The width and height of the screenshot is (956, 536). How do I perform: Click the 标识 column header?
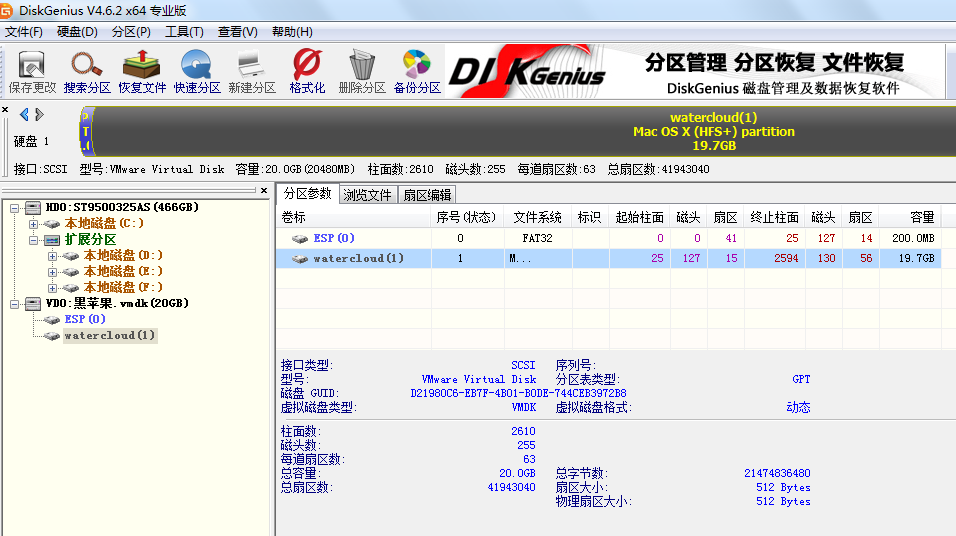click(x=590, y=217)
